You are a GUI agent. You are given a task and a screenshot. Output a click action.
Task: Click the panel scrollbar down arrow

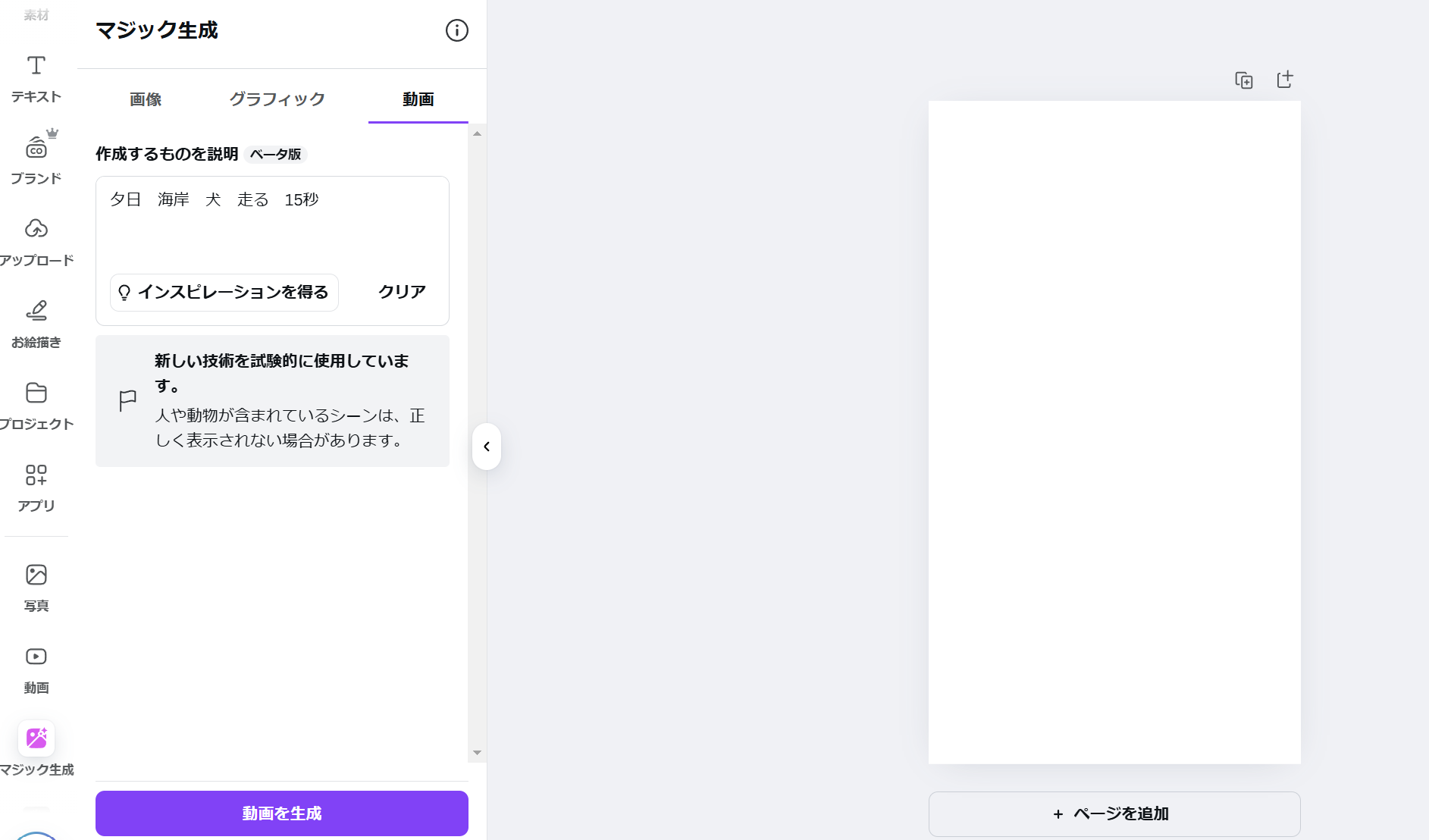(477, 753)
